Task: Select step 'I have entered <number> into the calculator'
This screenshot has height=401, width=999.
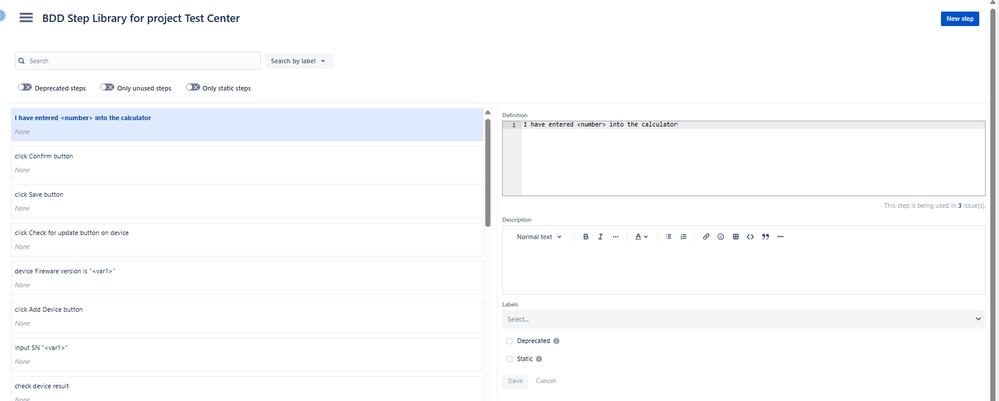Action: click(247, 125)
